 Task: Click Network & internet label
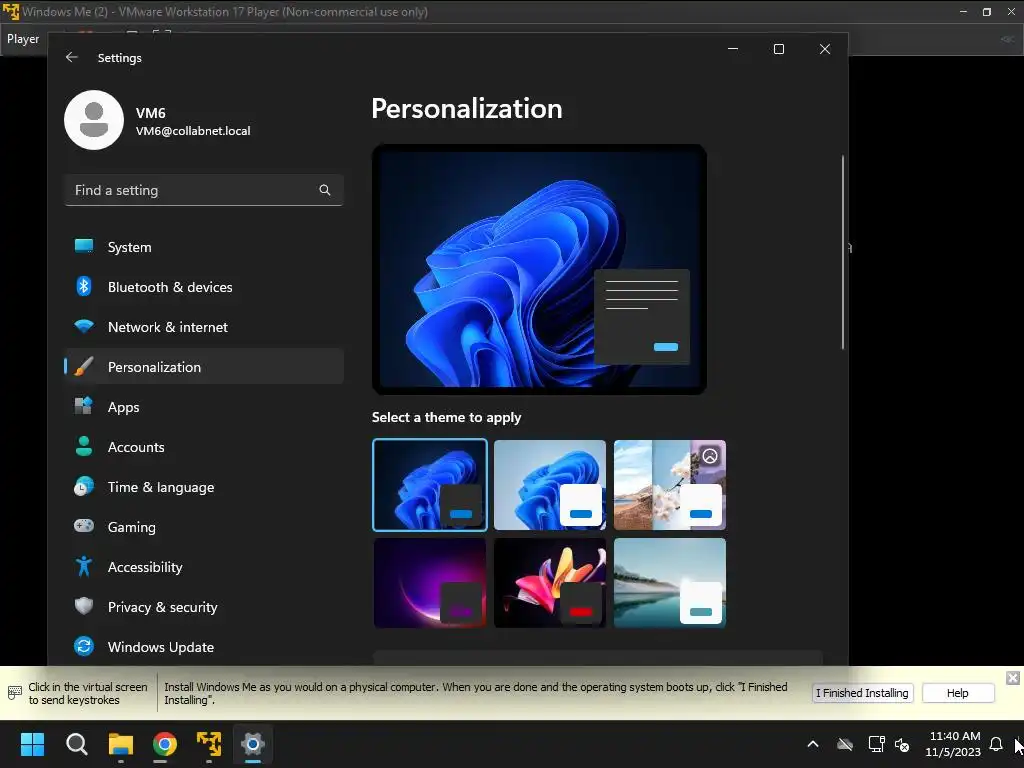[168, 327]
